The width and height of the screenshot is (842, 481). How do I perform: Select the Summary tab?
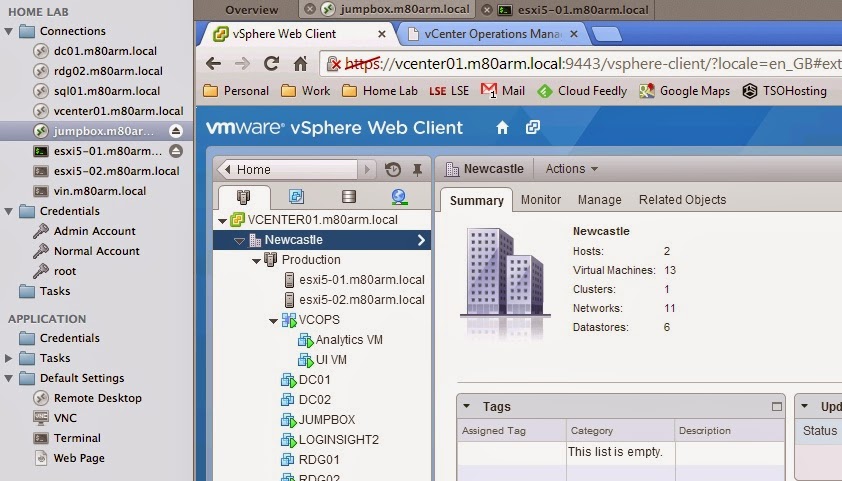(x=476, y=200)
